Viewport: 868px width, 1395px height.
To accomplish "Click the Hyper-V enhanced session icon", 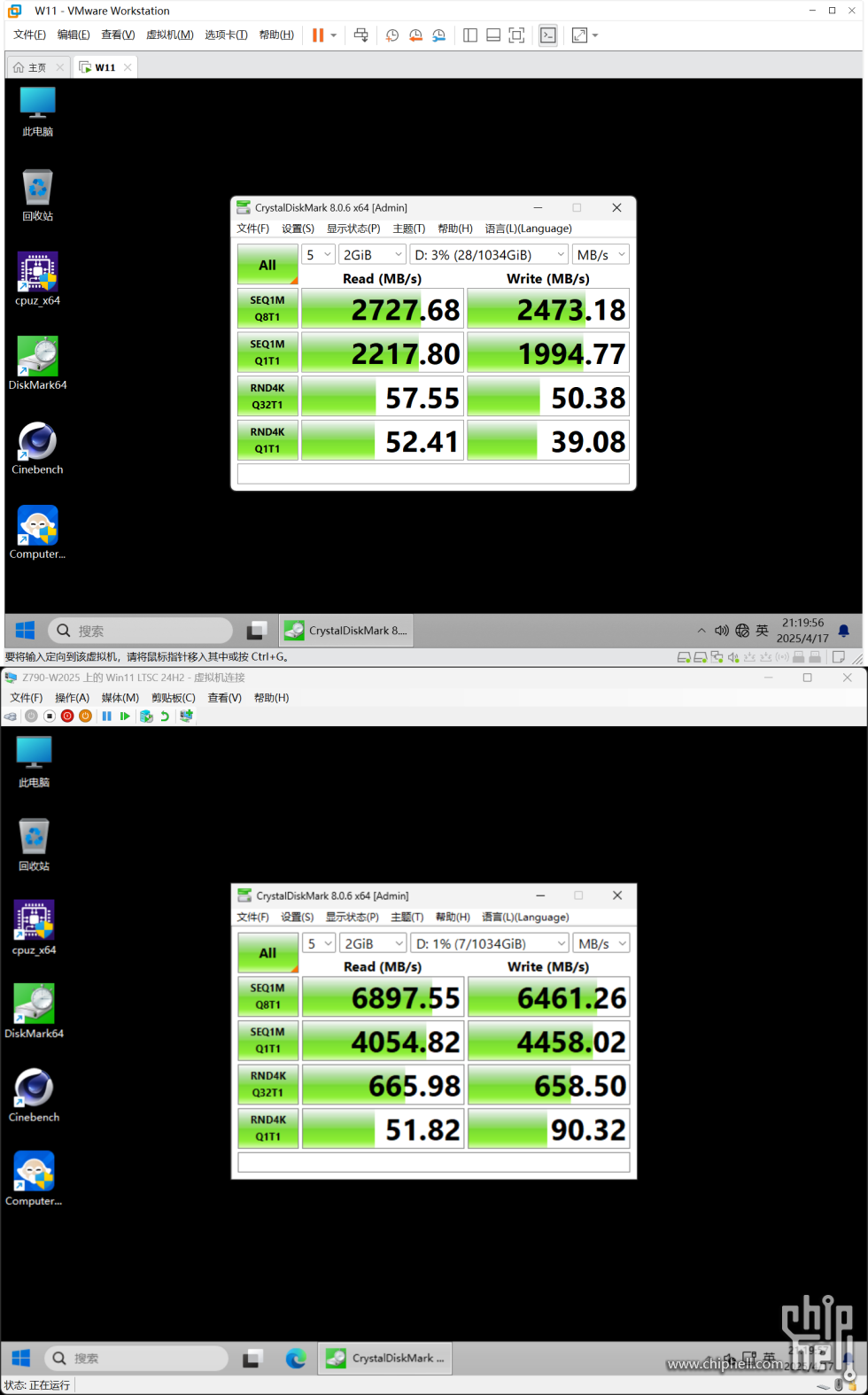I will tap(186, 717).
